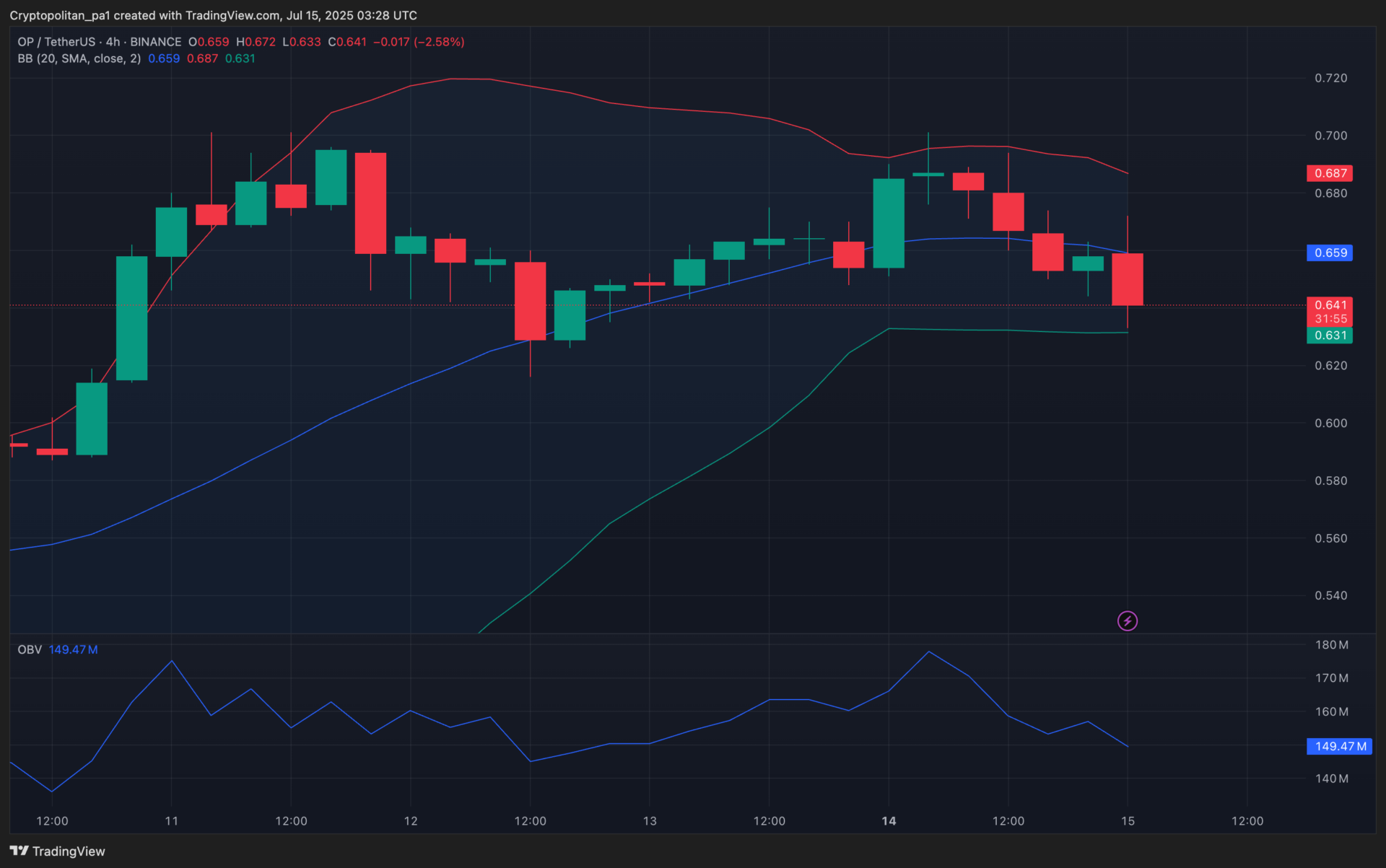Click the header text with the TradingView.com attribution

pyautogui.click(x=213, y=15)
